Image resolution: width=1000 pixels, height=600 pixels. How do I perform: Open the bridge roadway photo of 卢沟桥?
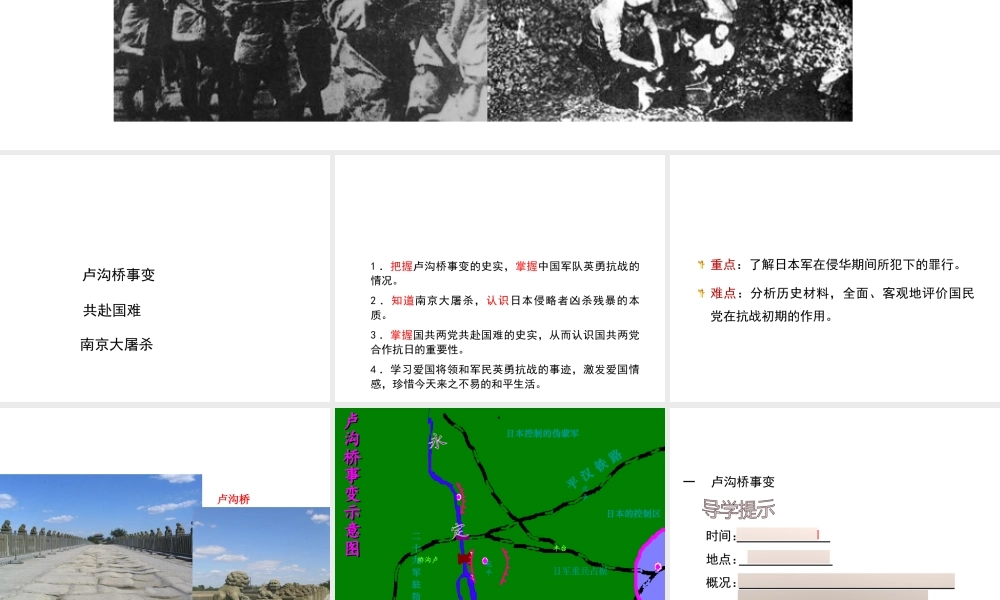pyautogui.click(x=96, y=537)
